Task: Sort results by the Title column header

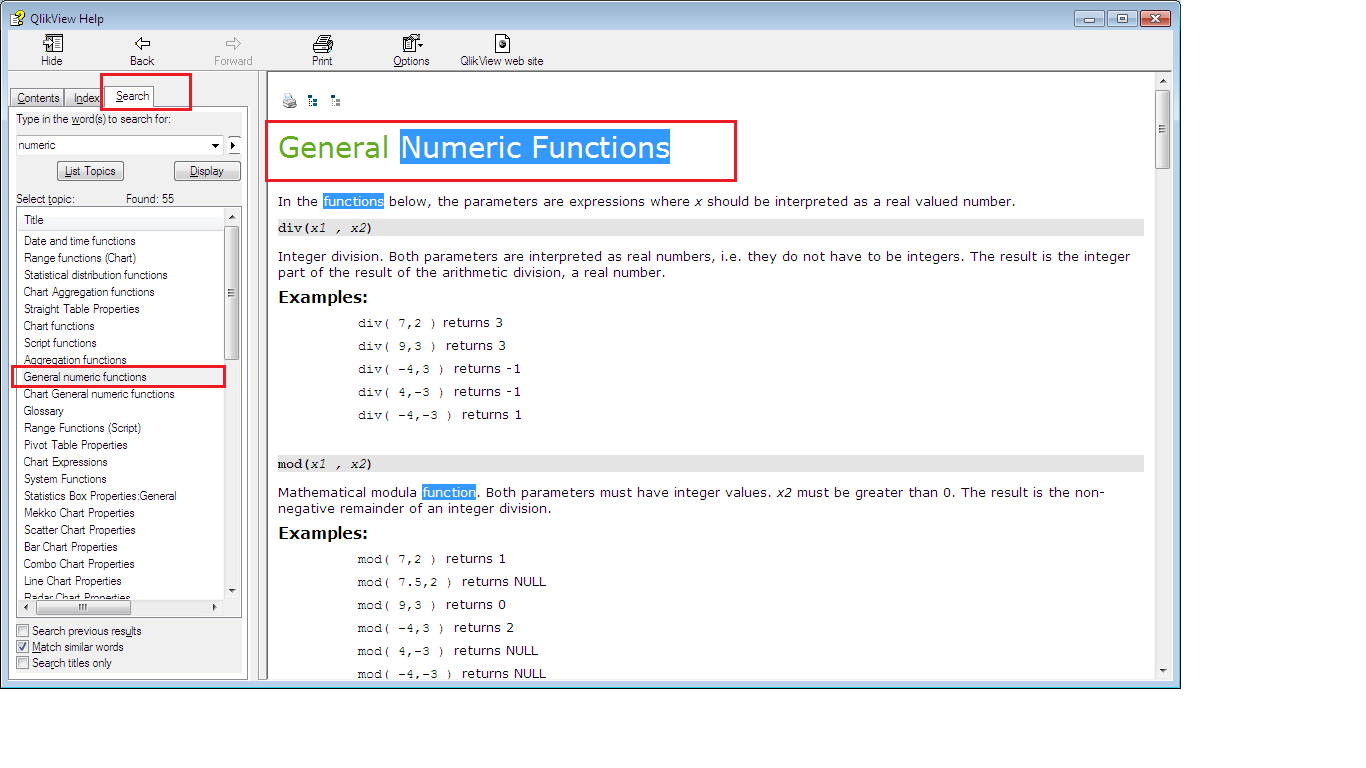Action: [x=122, y=219]
